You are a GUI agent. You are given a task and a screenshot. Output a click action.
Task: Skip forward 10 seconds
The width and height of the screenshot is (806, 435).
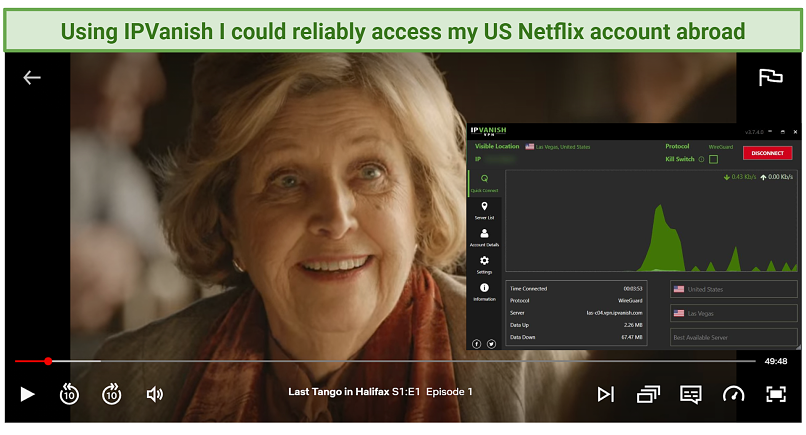[112, 394]
